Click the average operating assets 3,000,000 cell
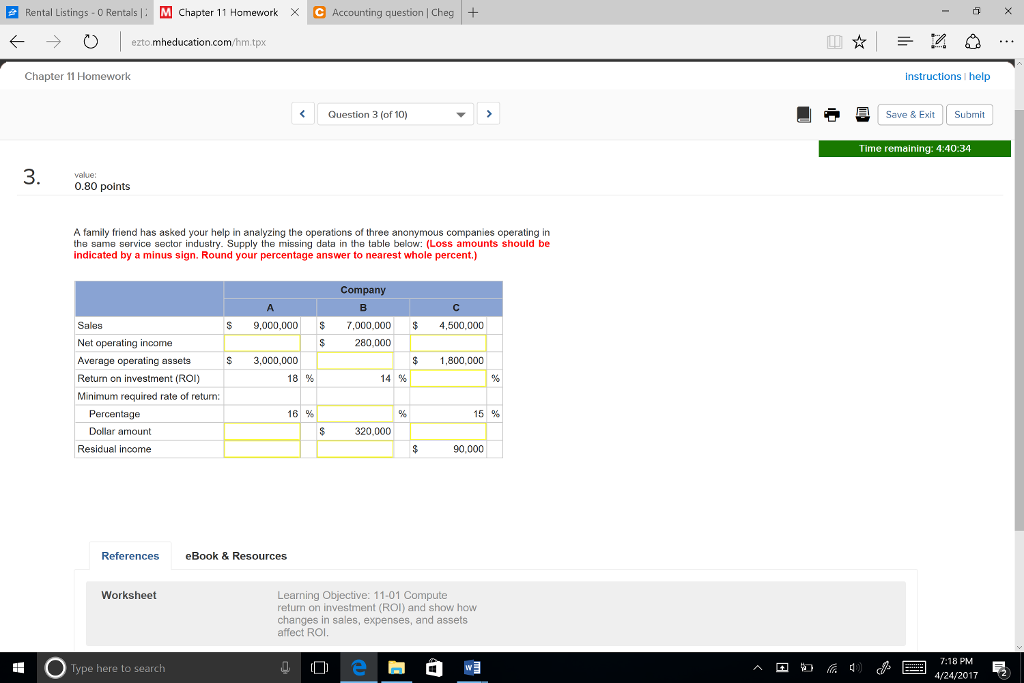This screenshot has width=1024, height=683. click(x=262, y=360)
